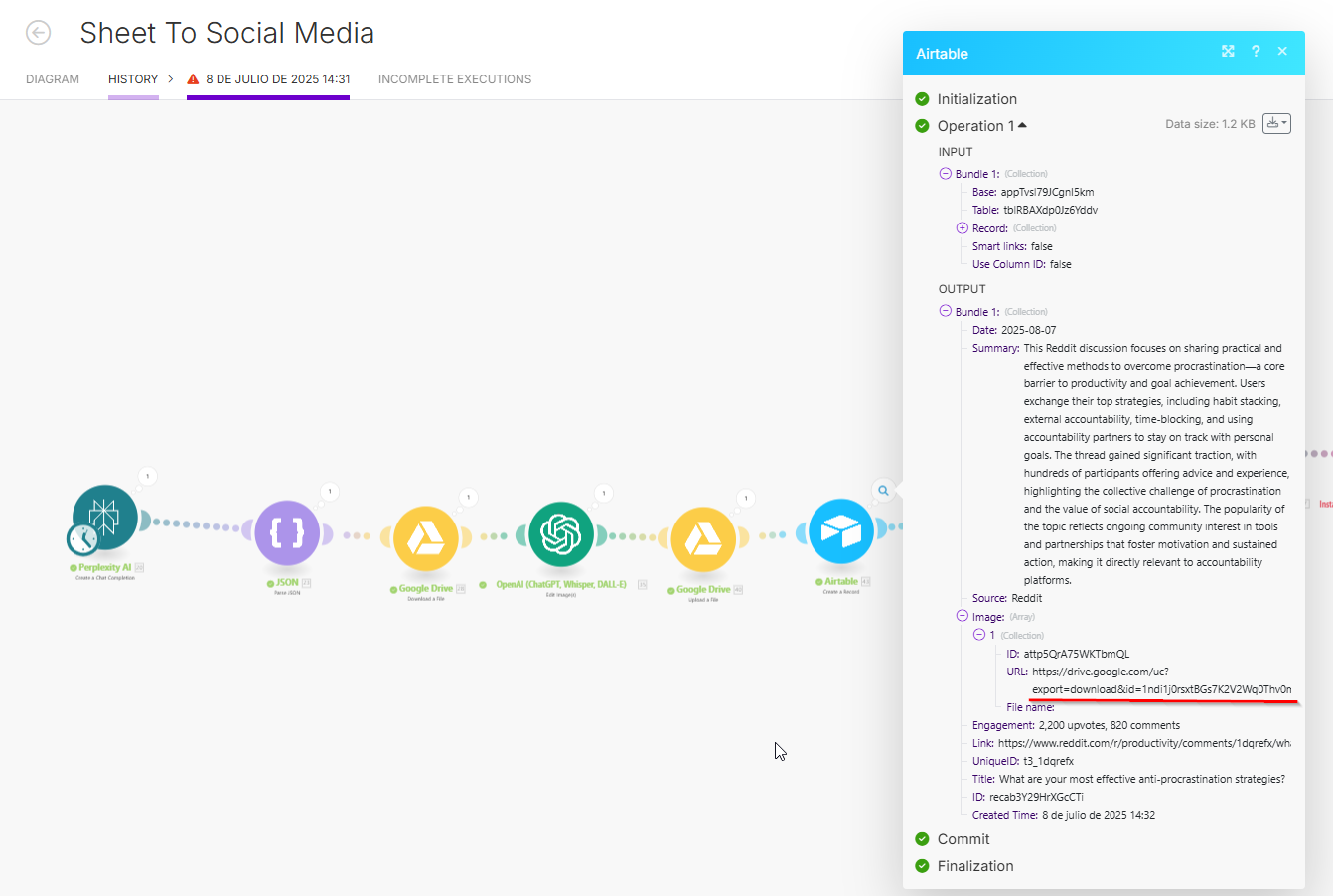Click the Data size 1.2 KB label
Image resolution: width=1333 pixels, height=896 pixels.
[1210, 124]
